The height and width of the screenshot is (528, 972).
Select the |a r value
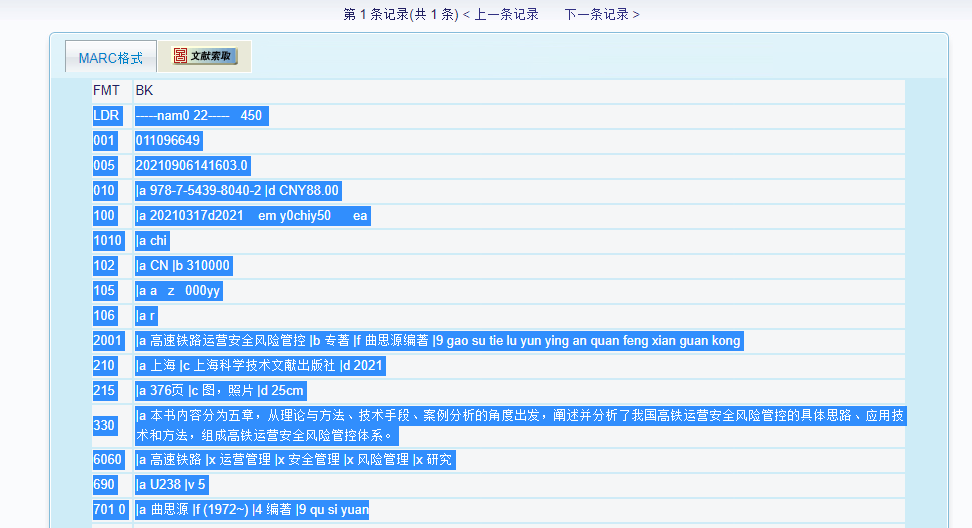[146, 315]
